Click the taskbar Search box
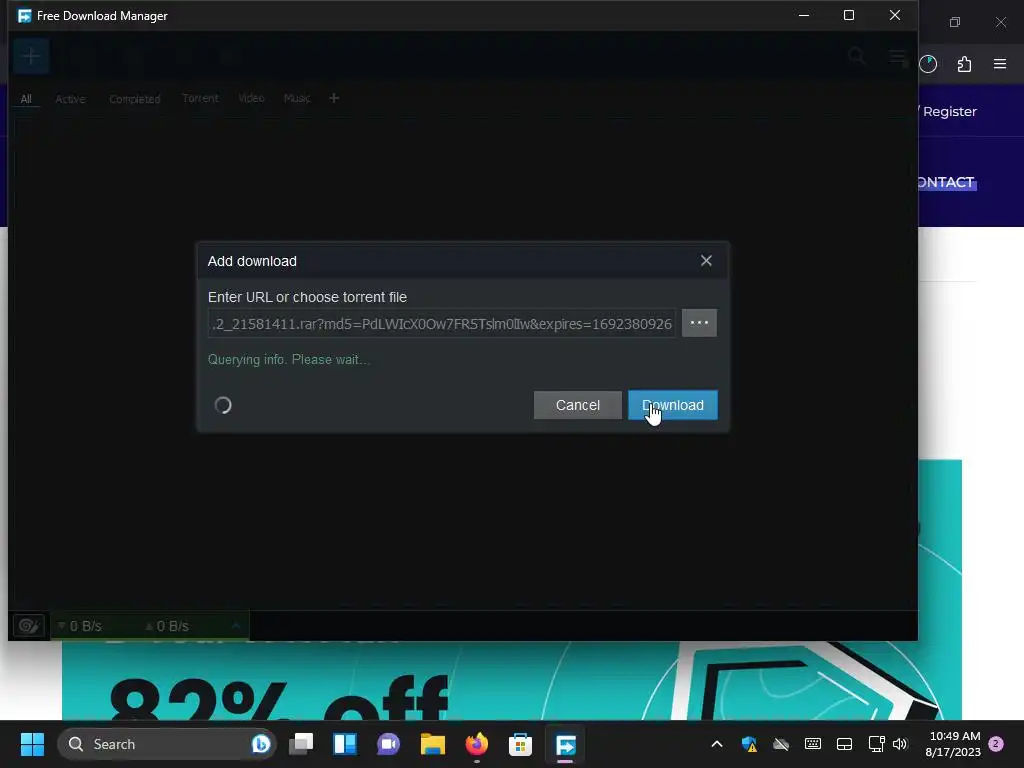Image resolution: width=1024 pixels, height=768 pixels. pyautogui.click(x=167, y=744)
